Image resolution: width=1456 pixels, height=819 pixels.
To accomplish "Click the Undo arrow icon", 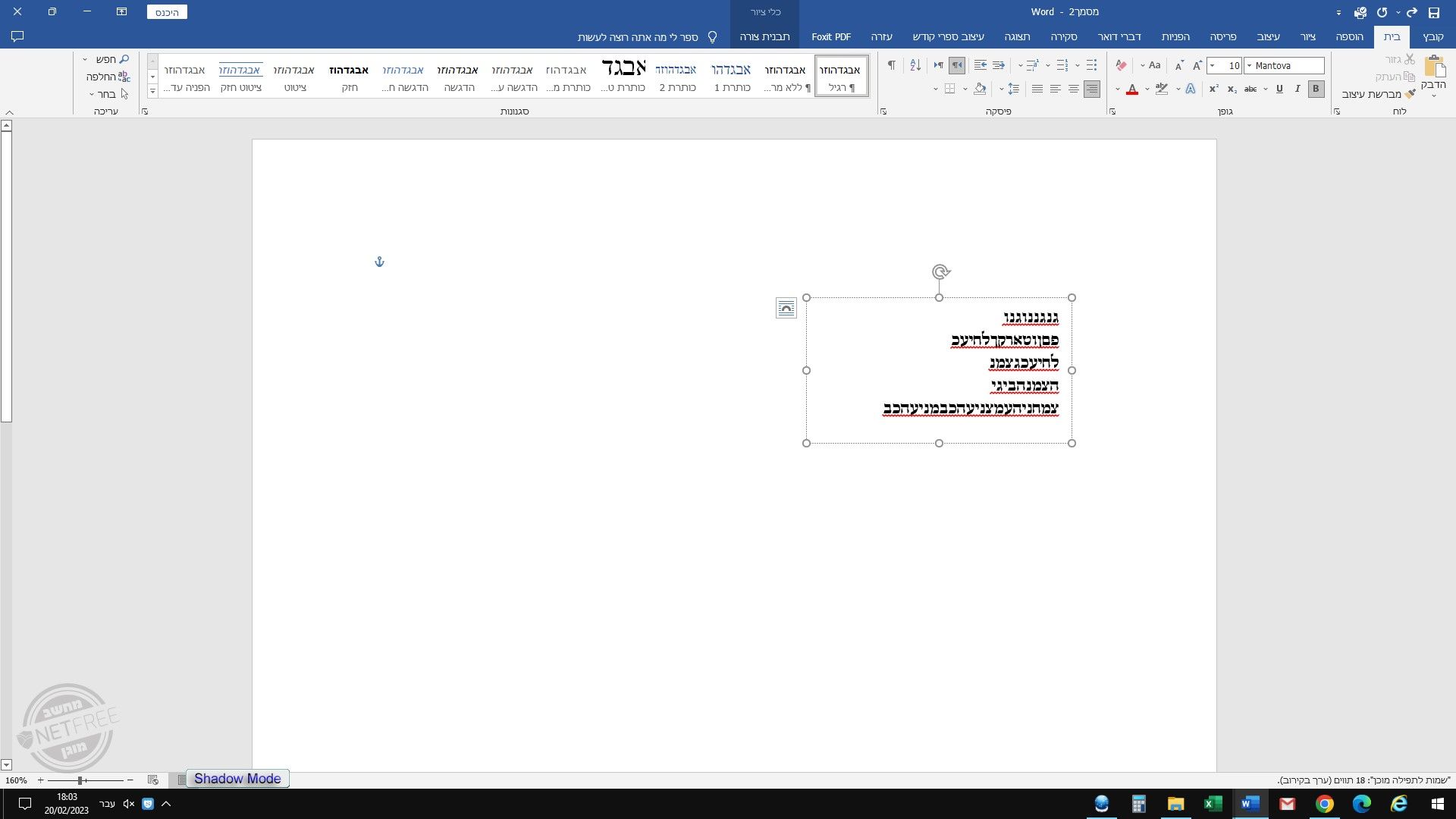I will pos(1411,12).
